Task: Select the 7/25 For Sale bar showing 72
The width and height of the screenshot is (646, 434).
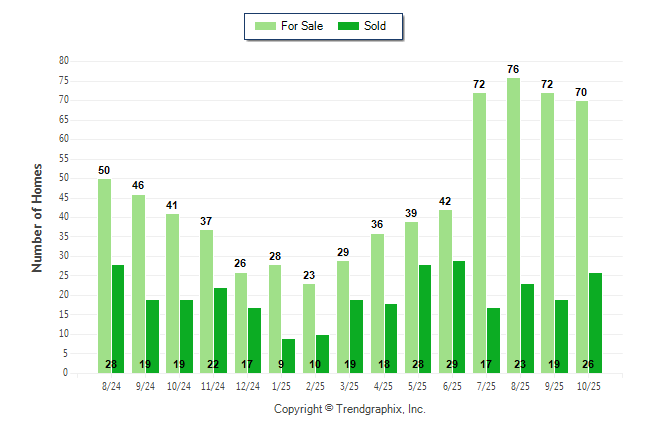Action: tap(479, 233)
